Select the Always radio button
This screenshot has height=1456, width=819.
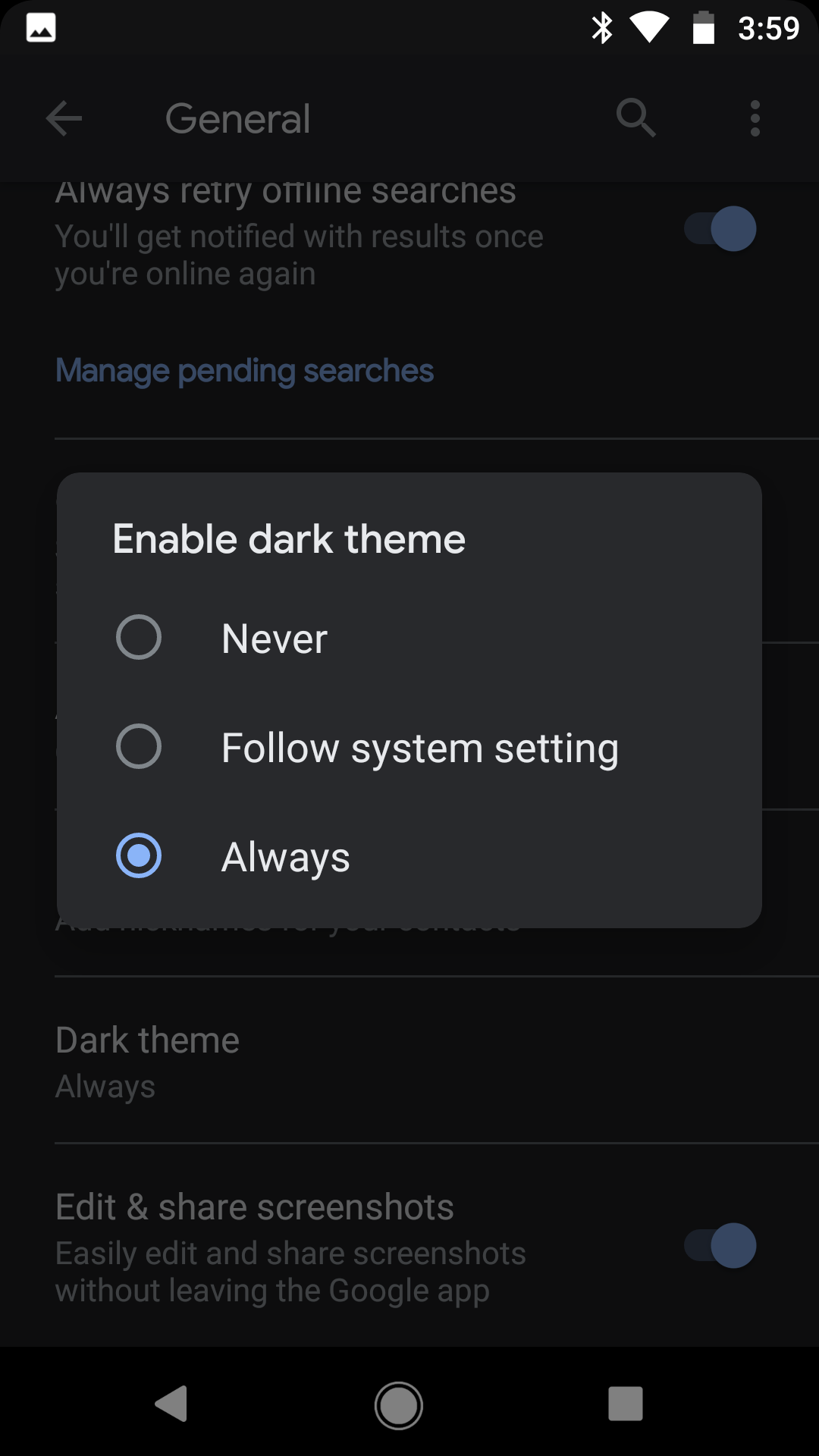click(139, 855)
